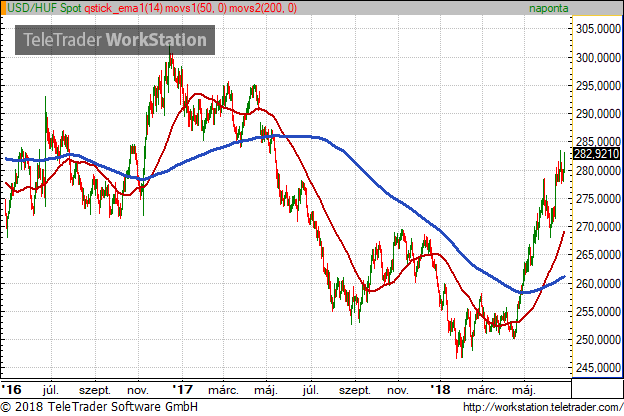Screen dimensions: 624x416
Task: Click the 255,0000 price axis label
Action: click(x=599, y=311)
